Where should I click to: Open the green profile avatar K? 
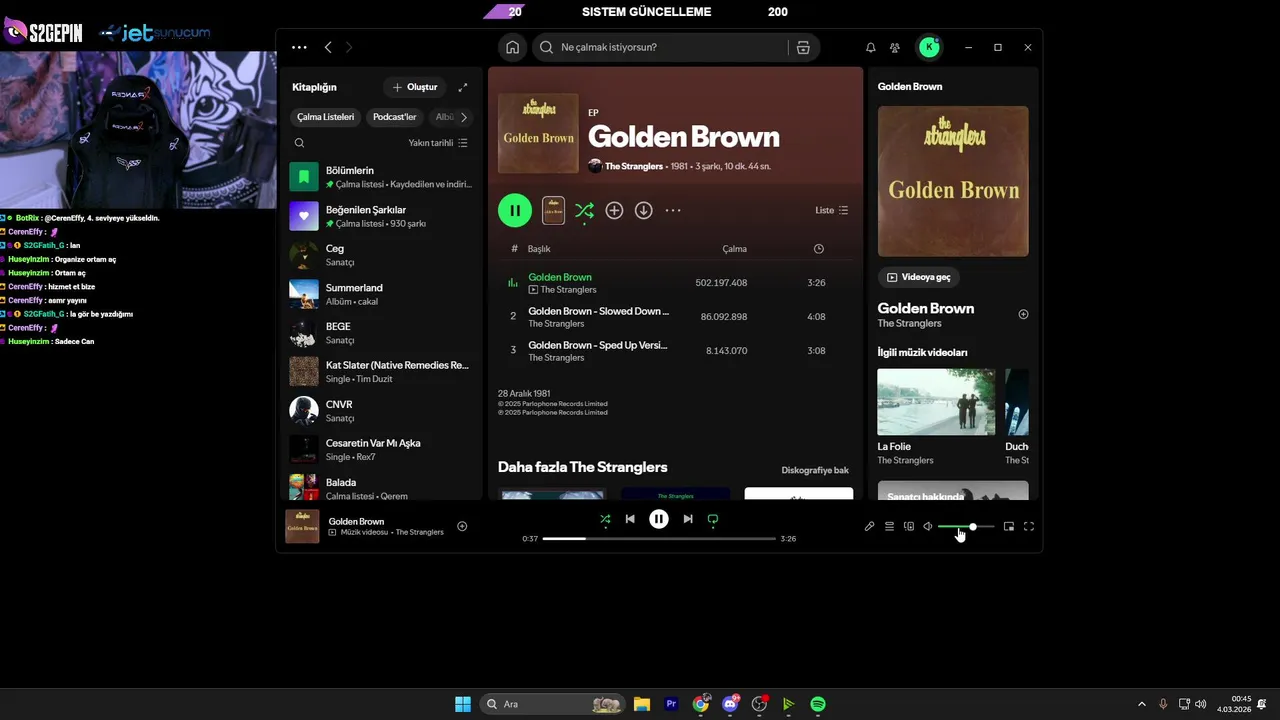[930, 47]
